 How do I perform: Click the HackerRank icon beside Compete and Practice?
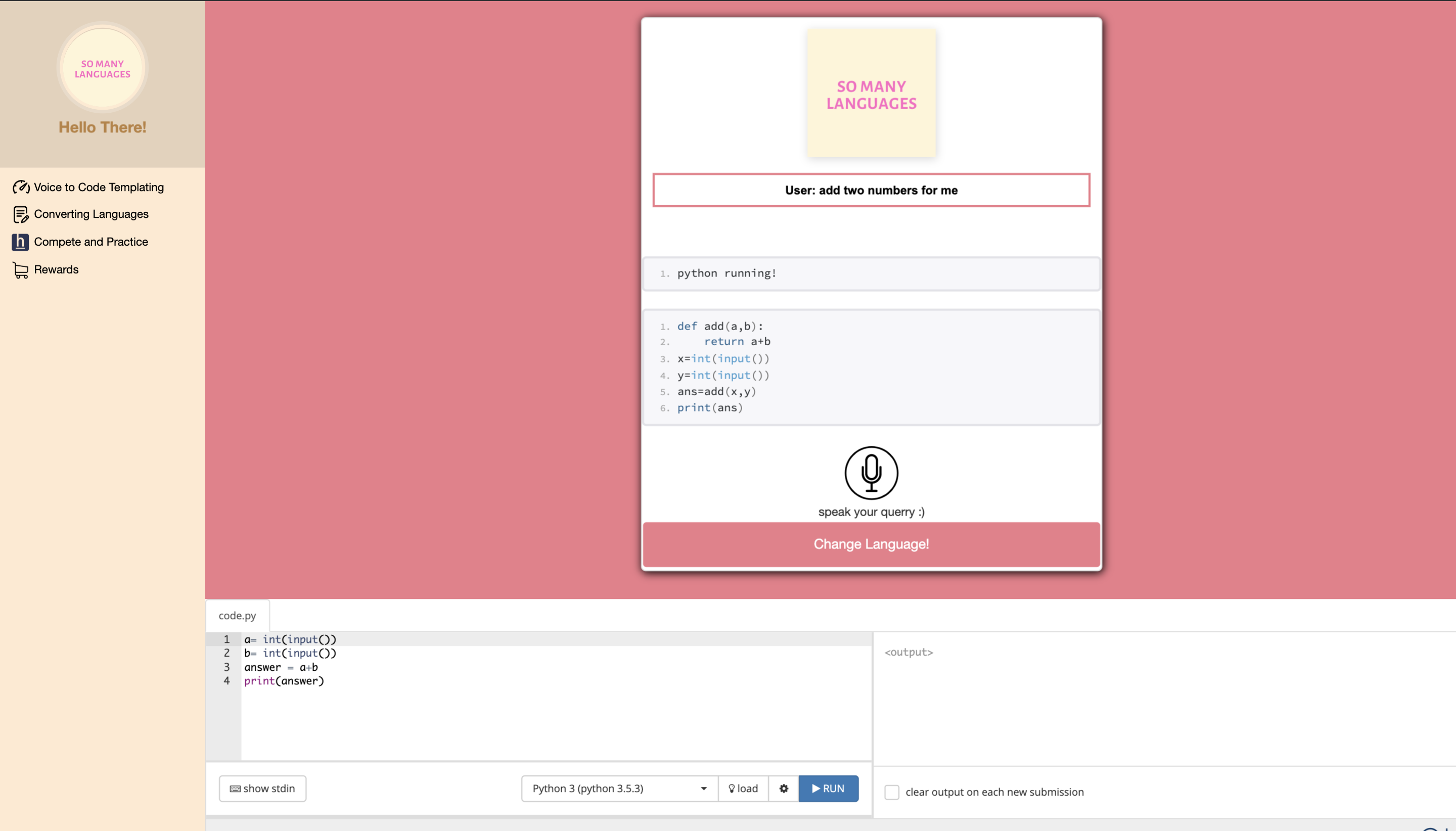coord(20,242)
